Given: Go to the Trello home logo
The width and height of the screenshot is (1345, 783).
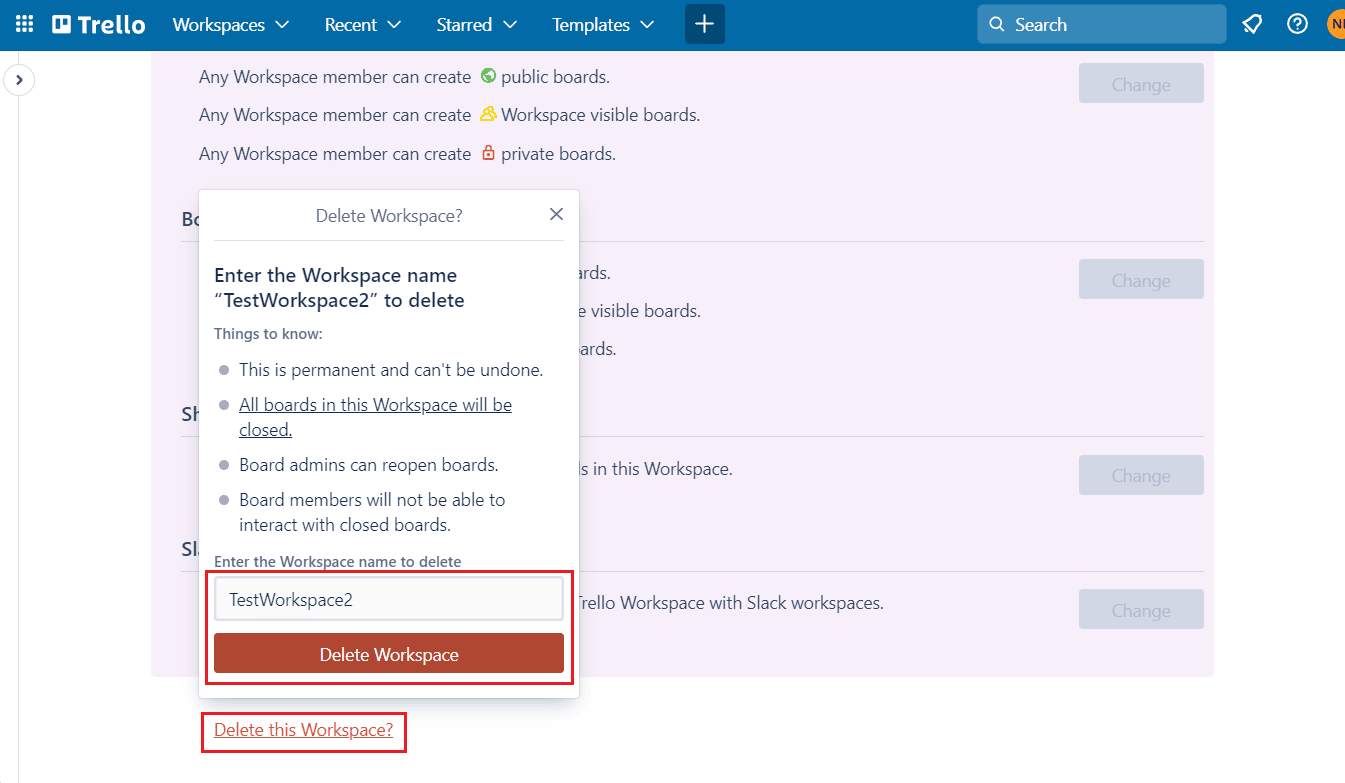Looking at the screenshot, I should (x=99, y=24).
